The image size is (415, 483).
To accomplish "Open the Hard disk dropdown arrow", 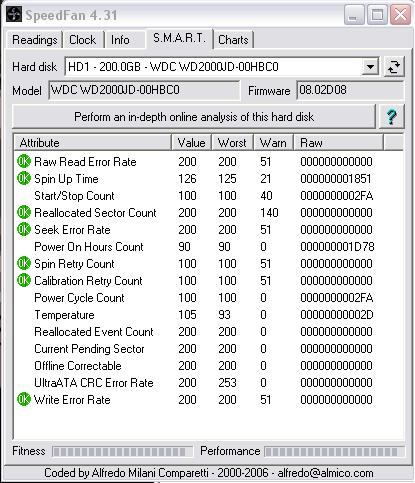I will 370,67.
